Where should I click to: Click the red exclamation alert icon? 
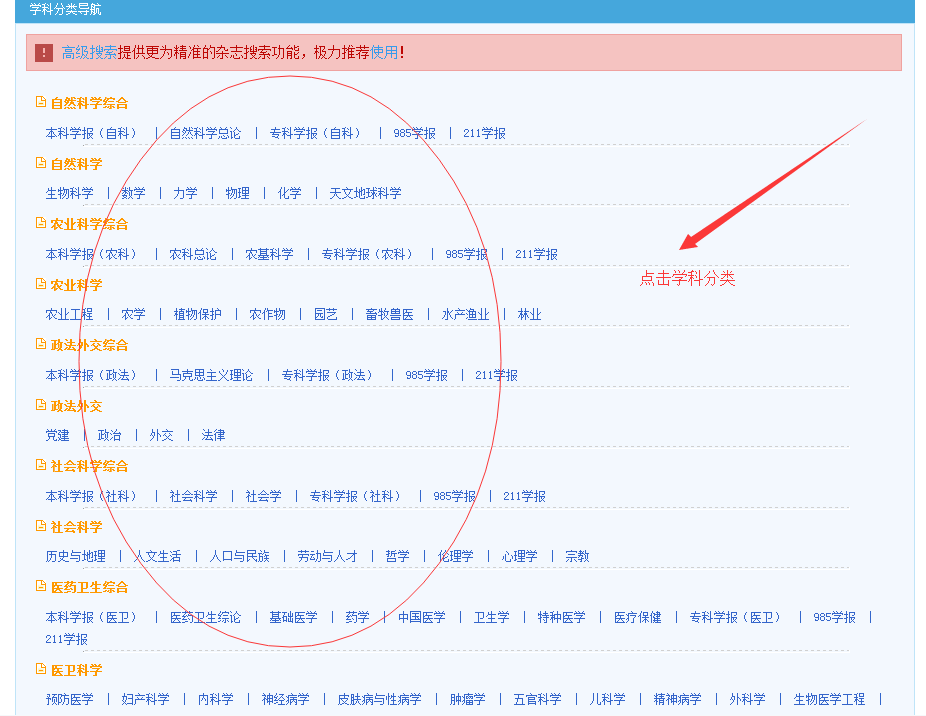click(x=44, y=53)
